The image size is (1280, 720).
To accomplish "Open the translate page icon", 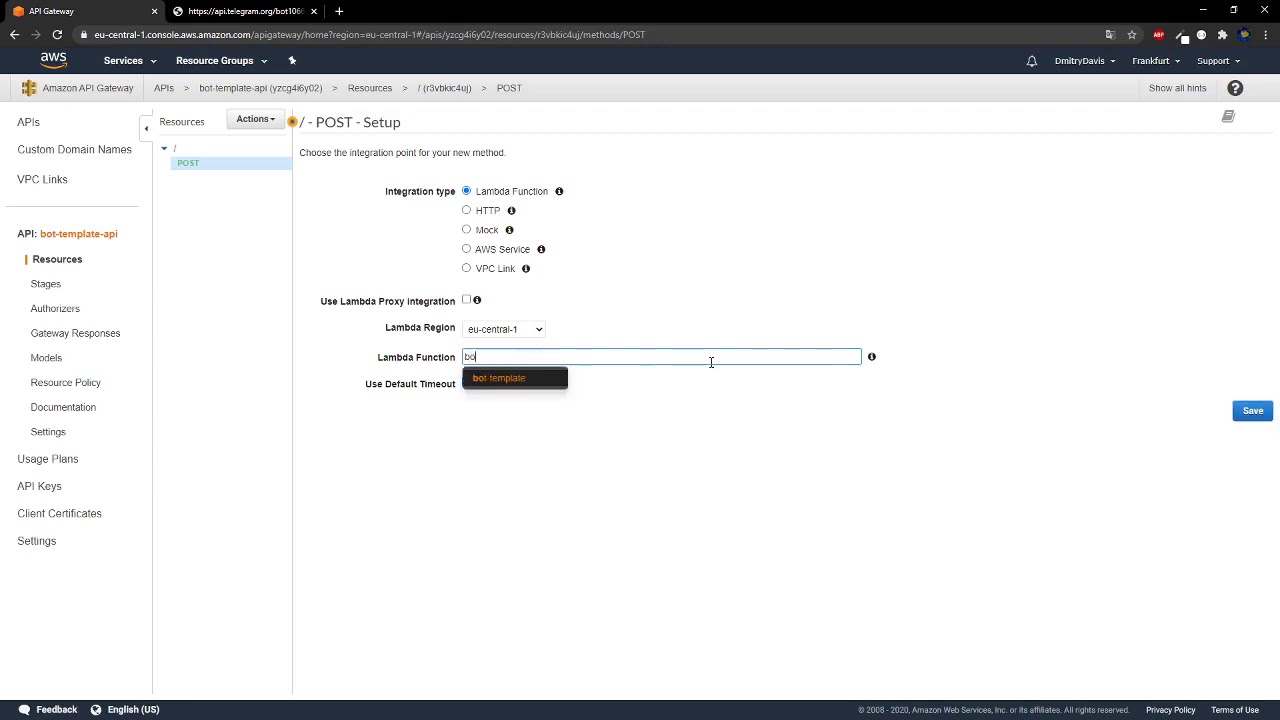I will tap(1110, 34).
